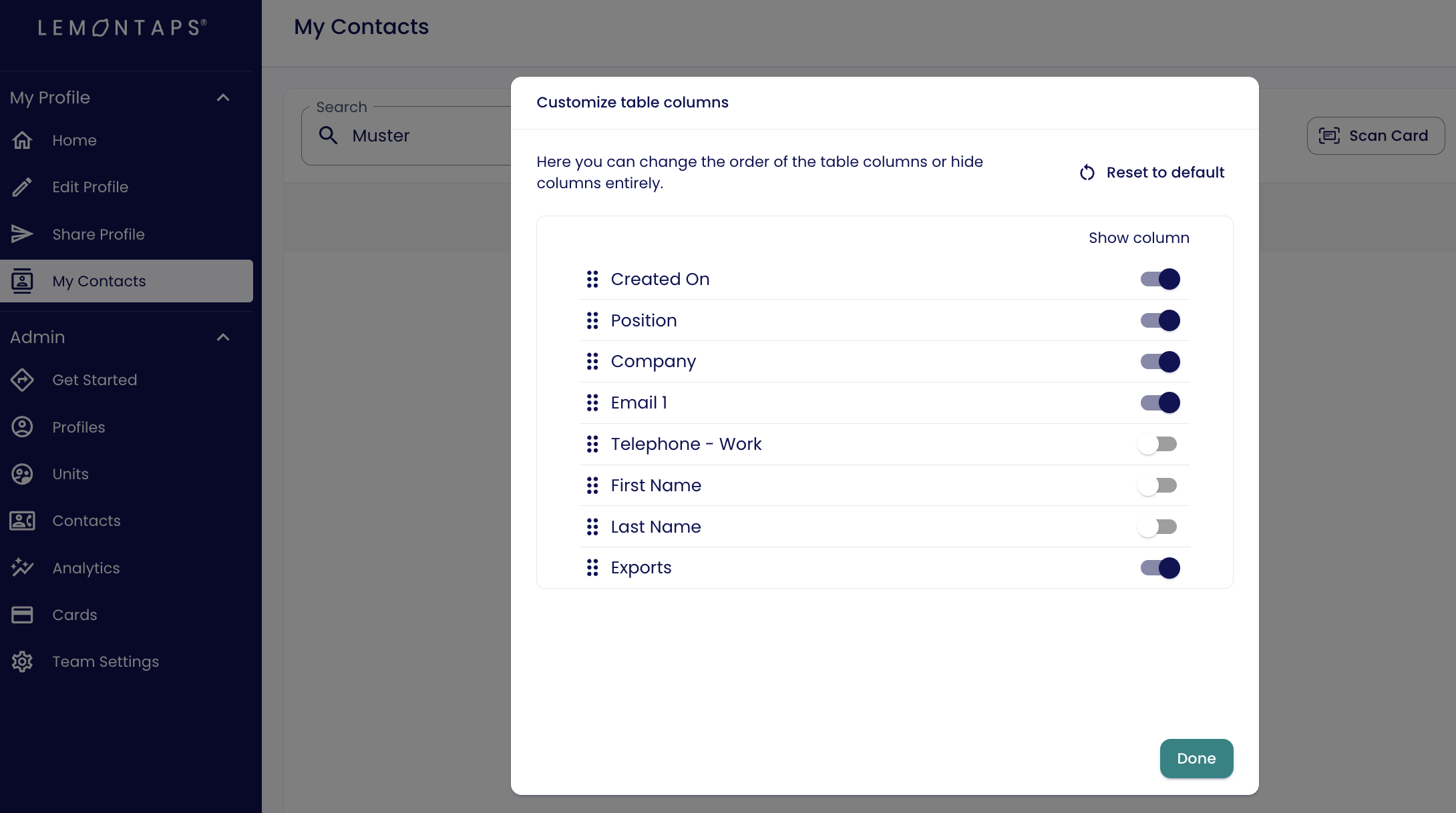Click the Cards credit card icon
The image size is (1456, 813).
tap(22, 615)
